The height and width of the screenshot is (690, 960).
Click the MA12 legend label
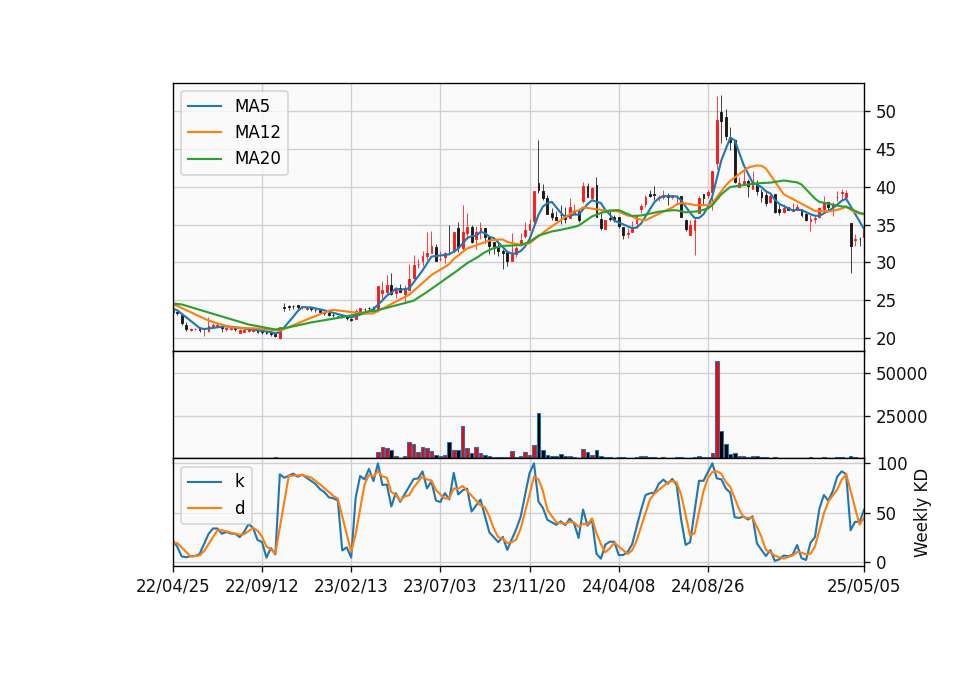tap(257, 132)
